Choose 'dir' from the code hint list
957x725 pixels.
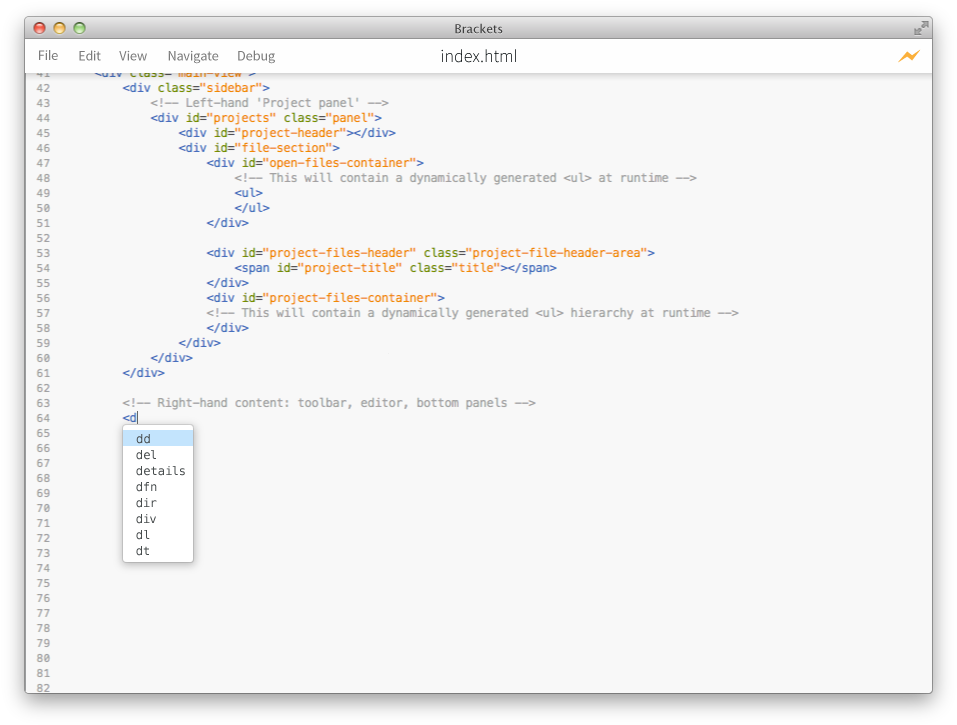coord(158,502)
